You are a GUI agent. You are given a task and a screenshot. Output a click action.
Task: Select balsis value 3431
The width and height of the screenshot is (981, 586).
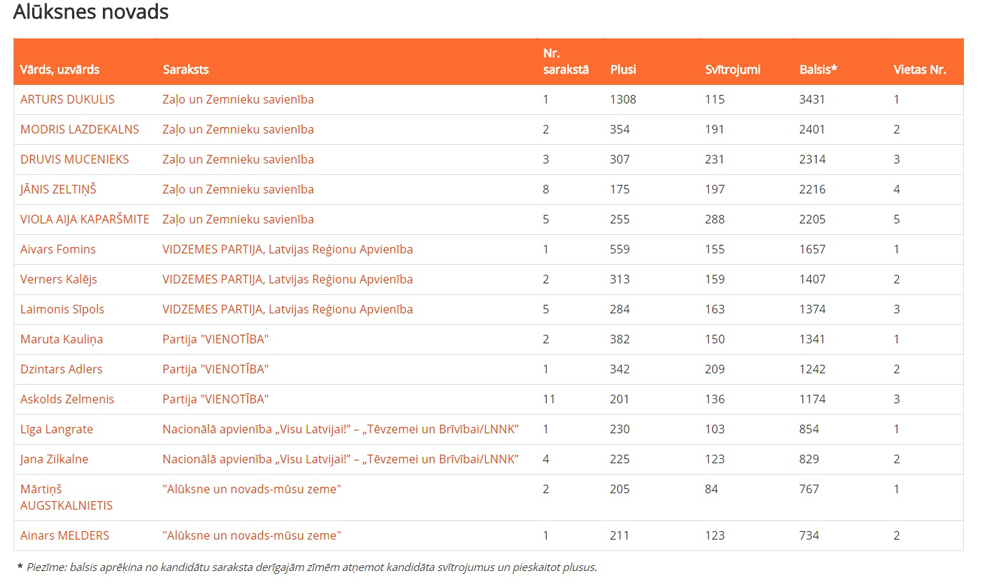(x=812, y=99)
